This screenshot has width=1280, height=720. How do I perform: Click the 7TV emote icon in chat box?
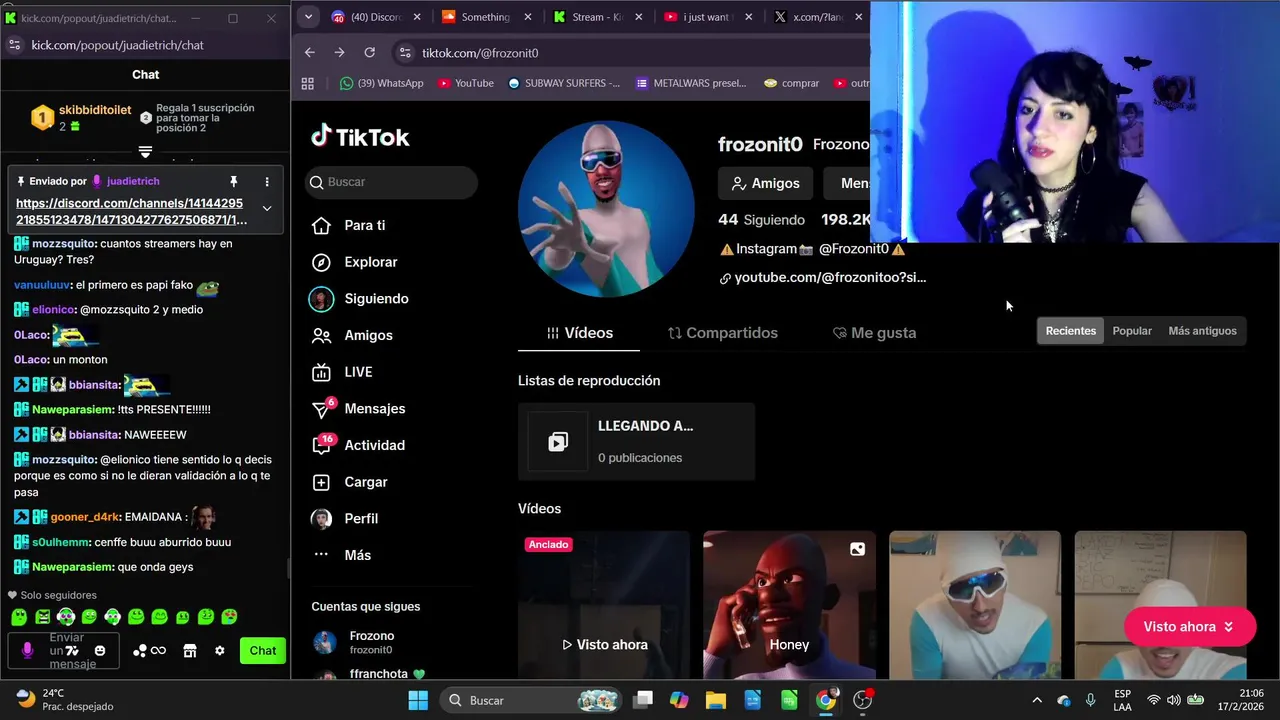[72, 650]
